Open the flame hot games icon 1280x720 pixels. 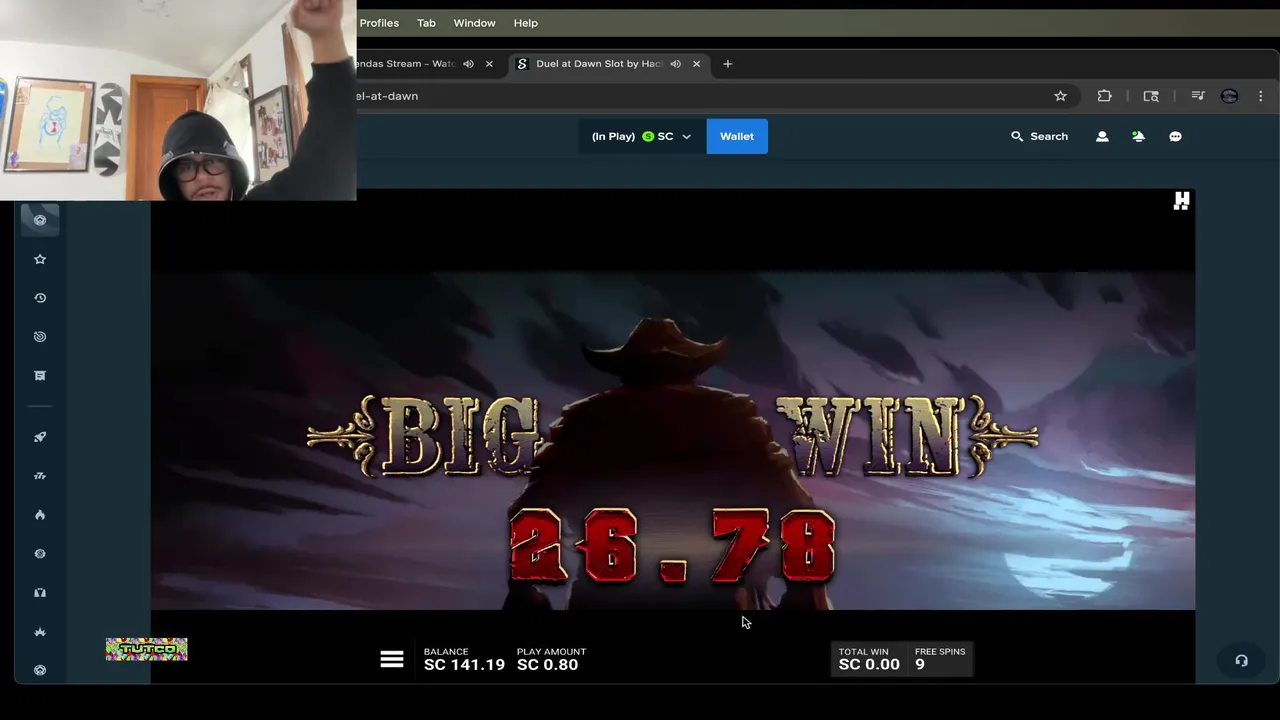[40, 515]
